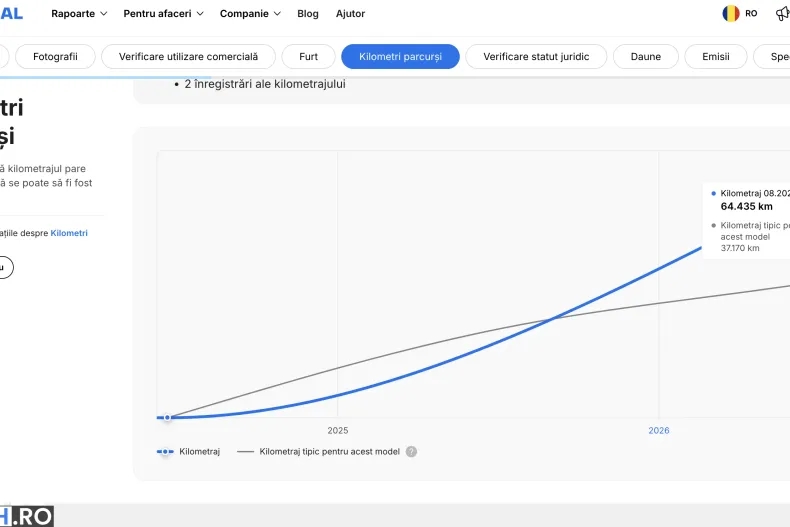Select the Kilometri parcurși tab

pos(401,56)
